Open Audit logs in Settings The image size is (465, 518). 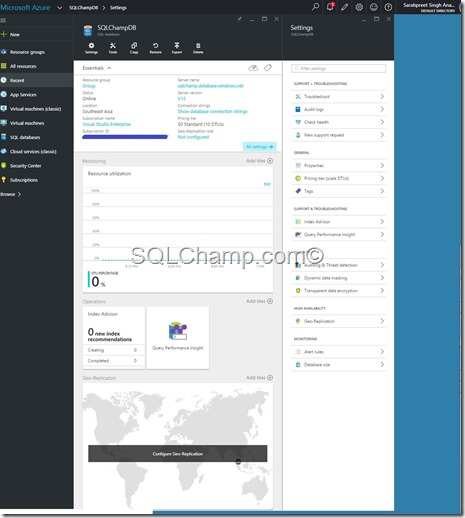[x=338, y=109]
